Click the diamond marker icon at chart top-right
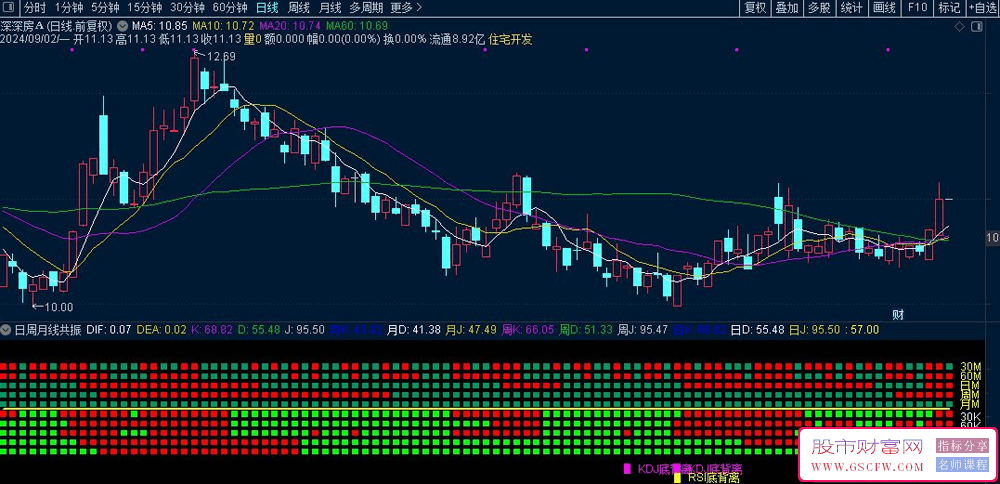The width and height of the screenshot is (1000, 484). click(x=959, y=26)
